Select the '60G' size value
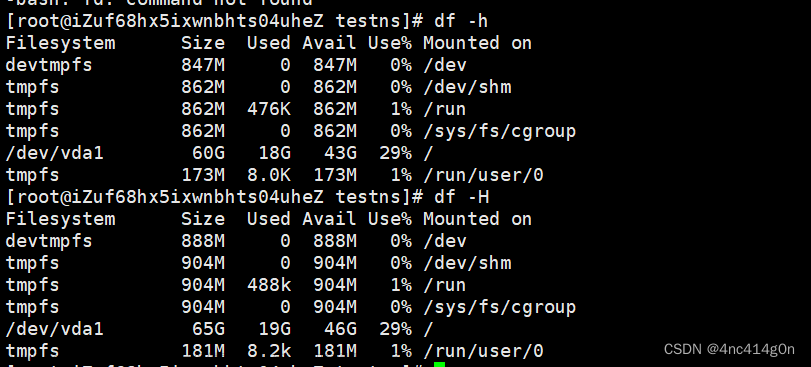This screenshot has height=367, width=811. [x=208, y=153]
